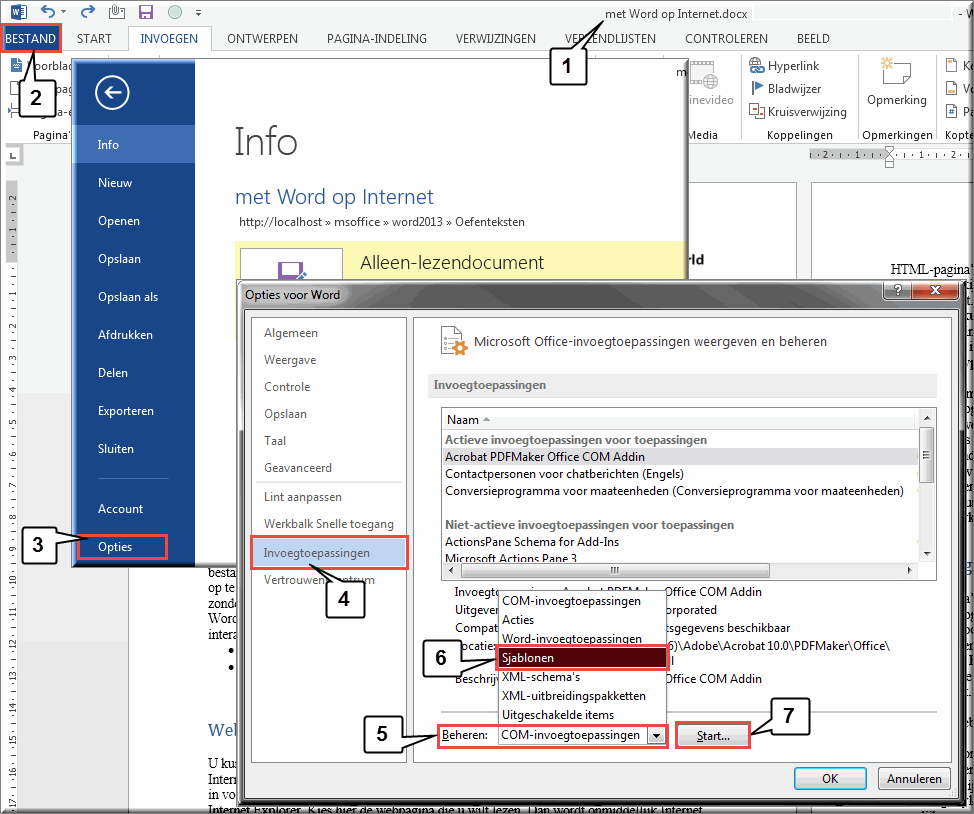Screen dimensions: 974x814
Task: Confirm the dialog with OK
Action: [x=830, y=779]
